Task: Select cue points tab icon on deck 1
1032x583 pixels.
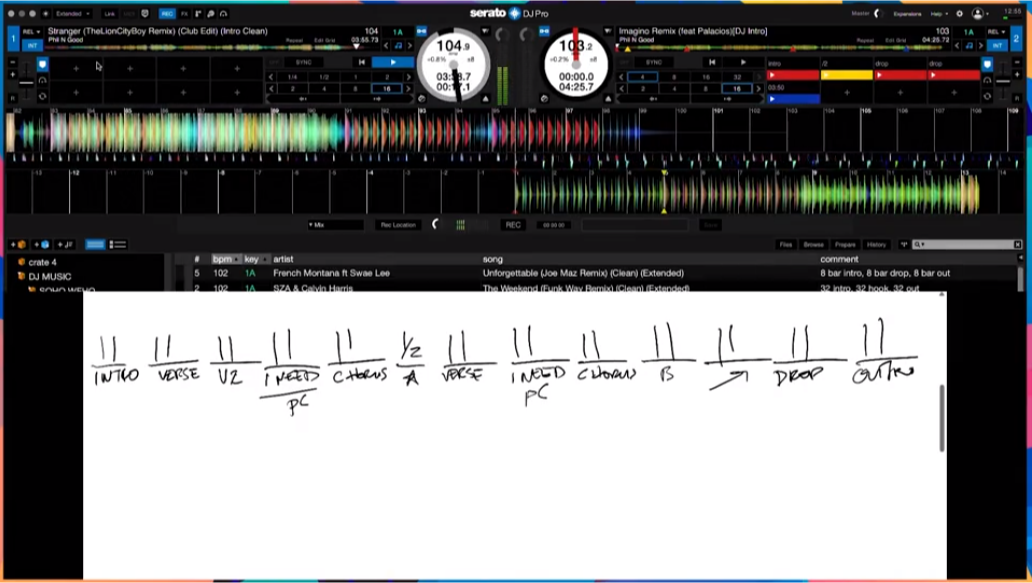Action: point(42,64)
